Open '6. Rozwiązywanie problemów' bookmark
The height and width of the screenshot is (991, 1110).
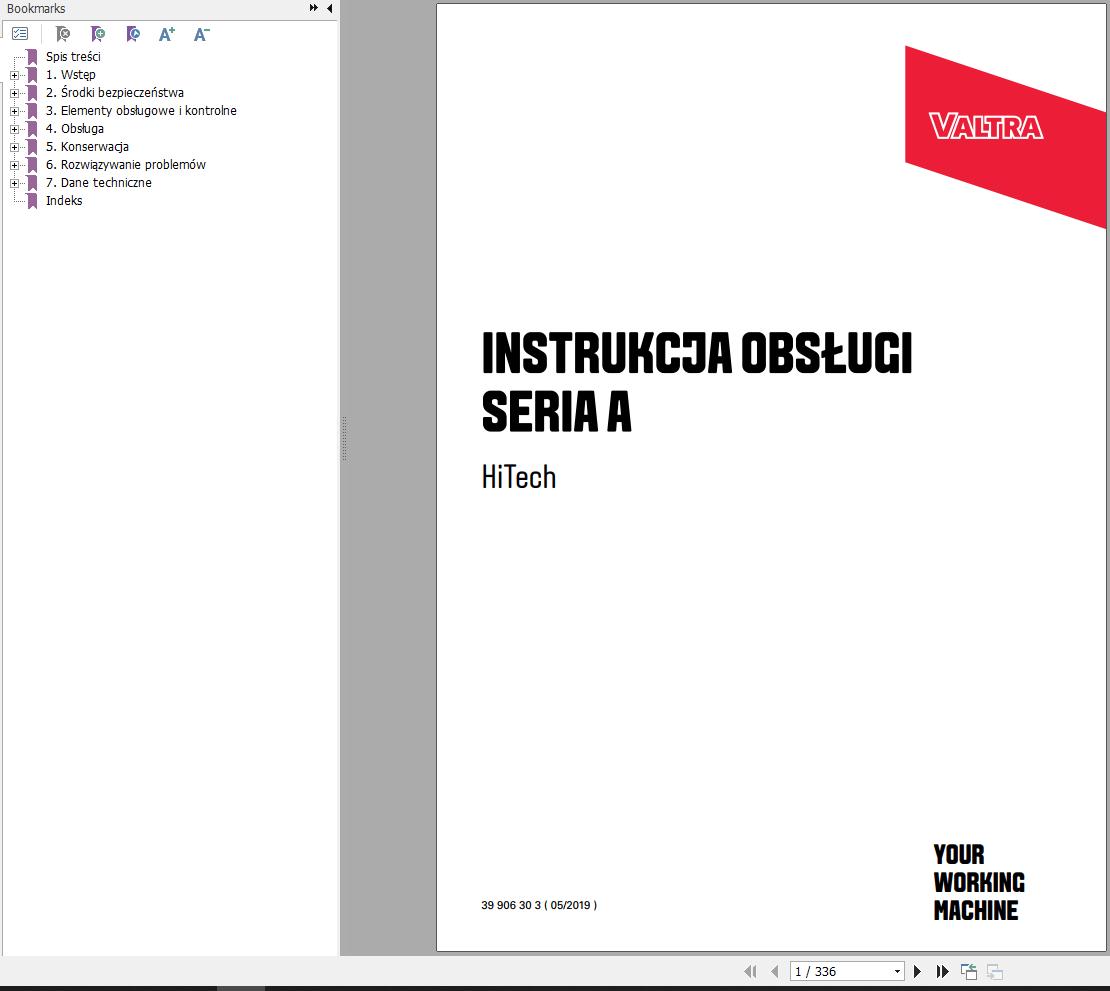click(125, 164)
